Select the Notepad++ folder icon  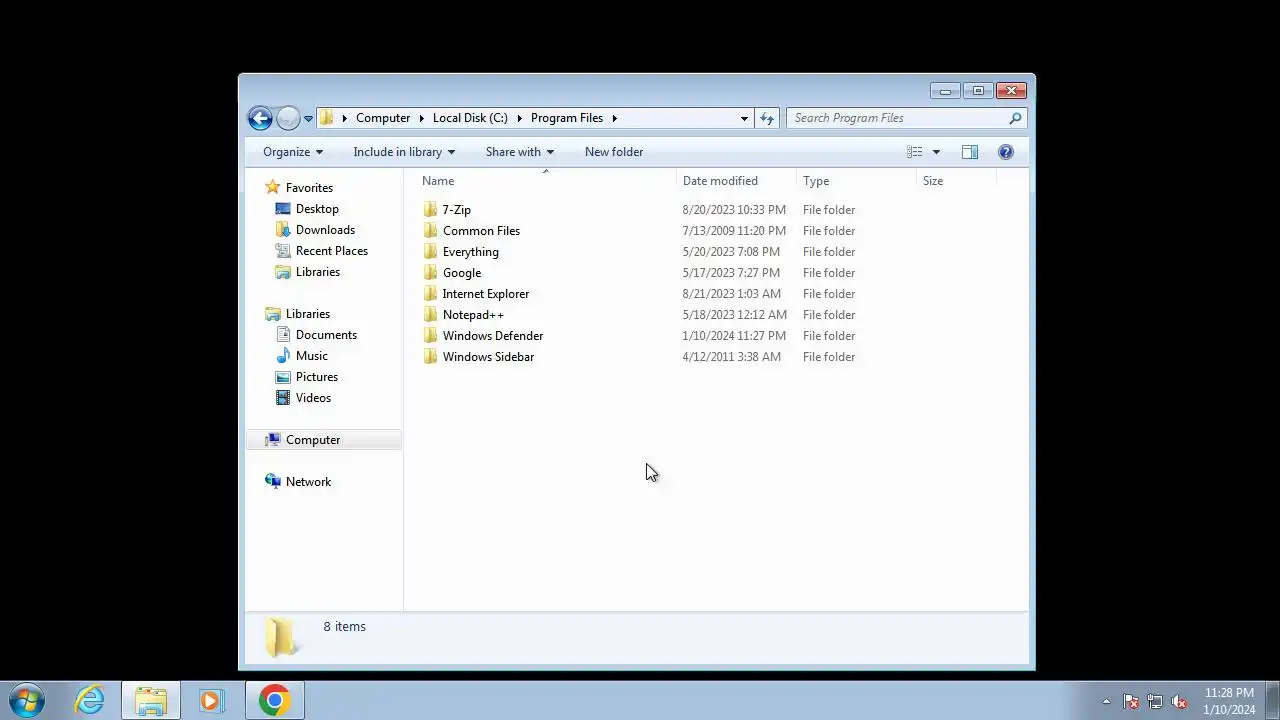(x=431, y=315)
